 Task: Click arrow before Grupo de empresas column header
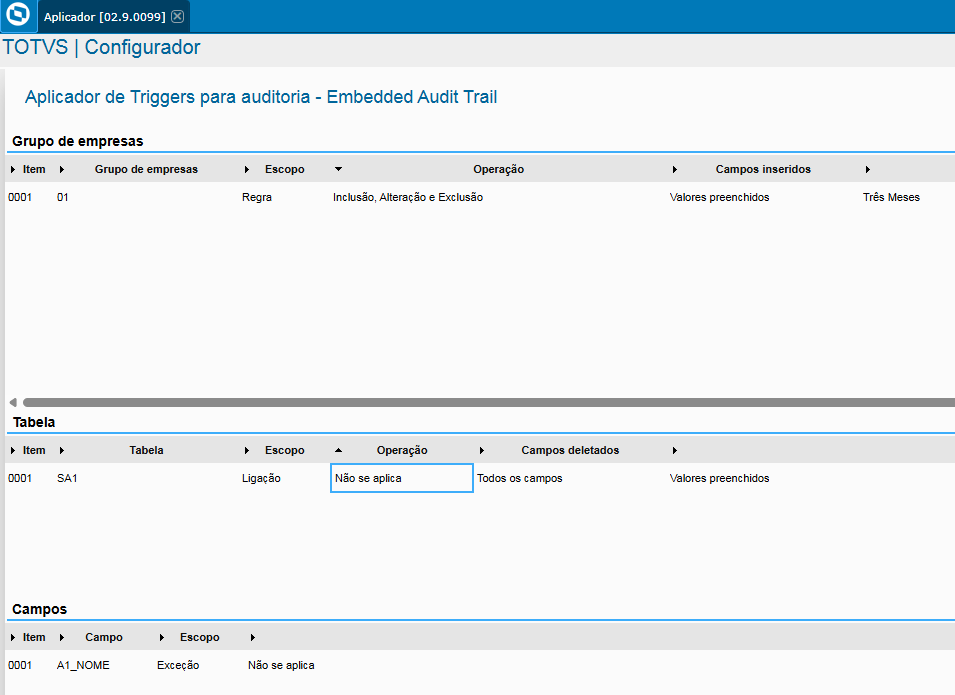pos(62,169)
